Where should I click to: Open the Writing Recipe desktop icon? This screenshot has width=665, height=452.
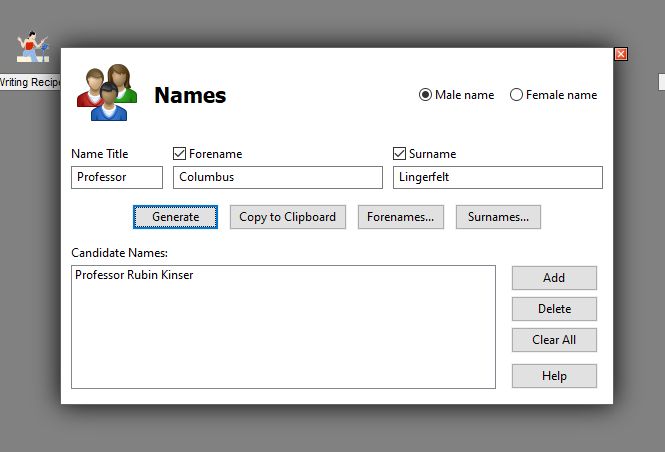[x=30, y=48]
